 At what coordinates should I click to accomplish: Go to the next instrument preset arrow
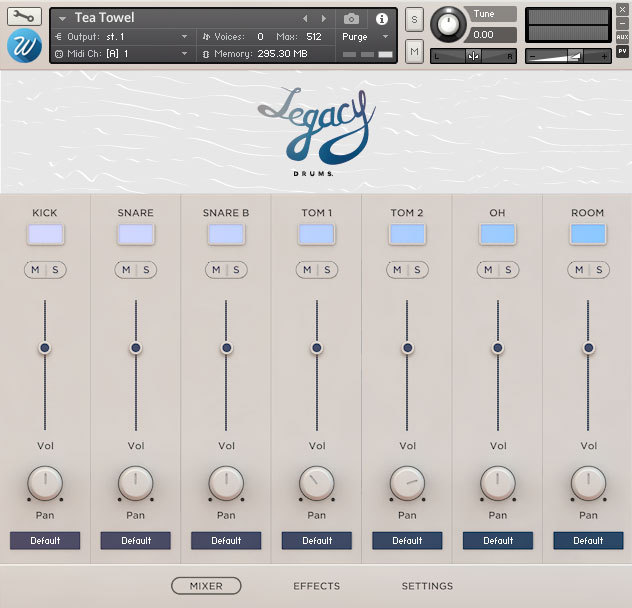[323, 18]
